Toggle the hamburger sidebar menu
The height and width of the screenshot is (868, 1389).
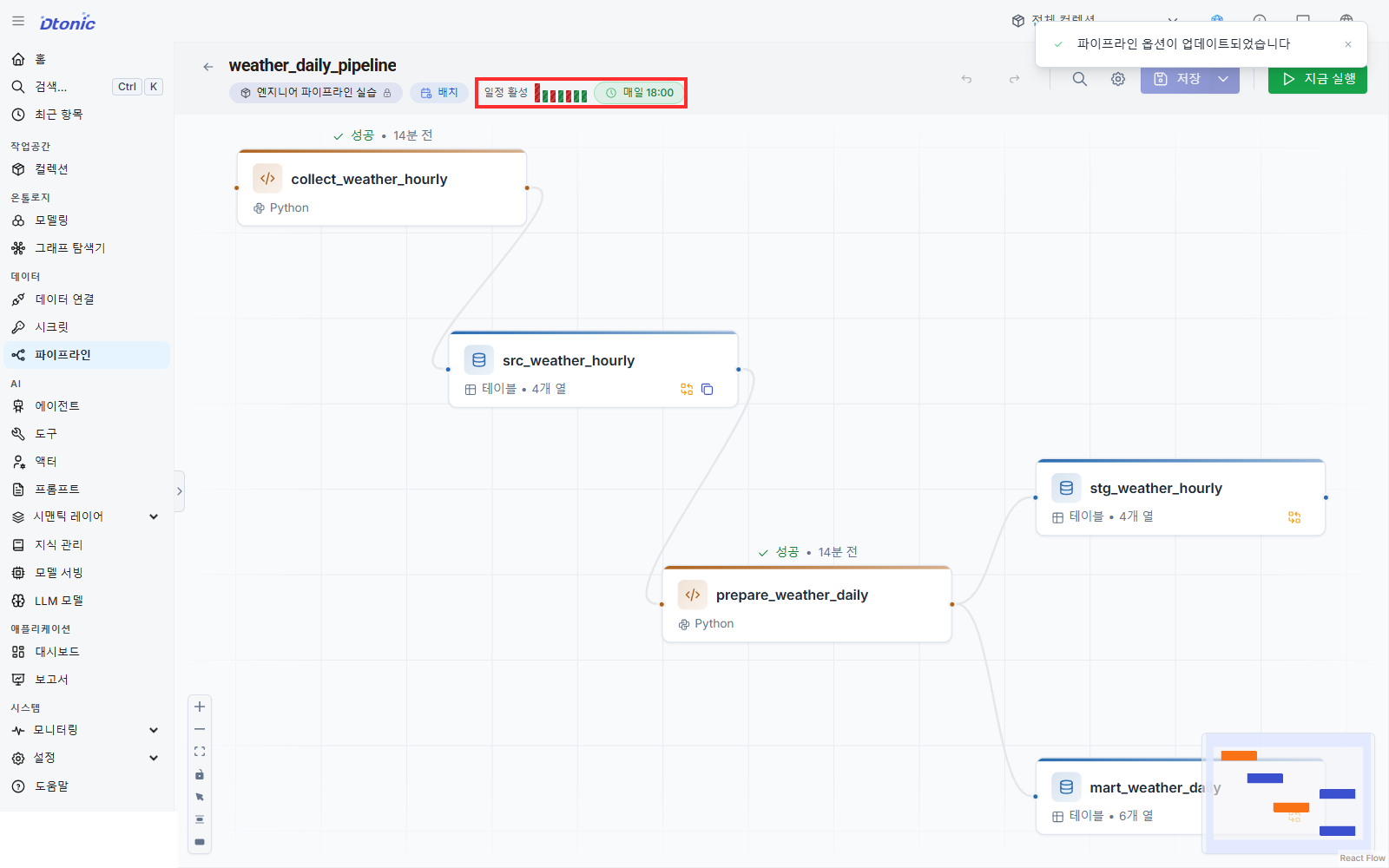coord(18,22)
